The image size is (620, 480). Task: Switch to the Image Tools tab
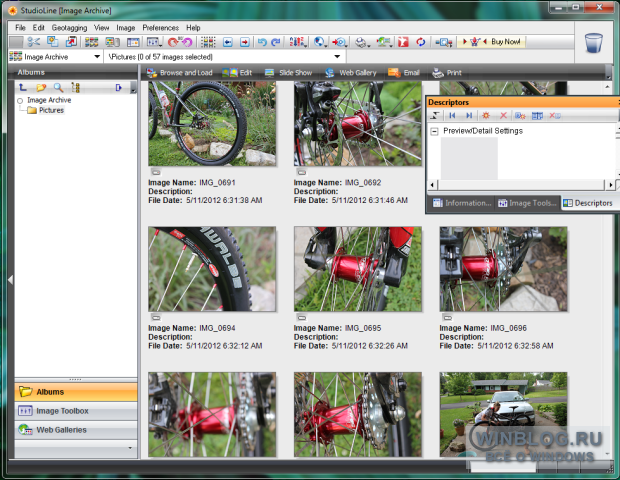[x=527, y=203]
